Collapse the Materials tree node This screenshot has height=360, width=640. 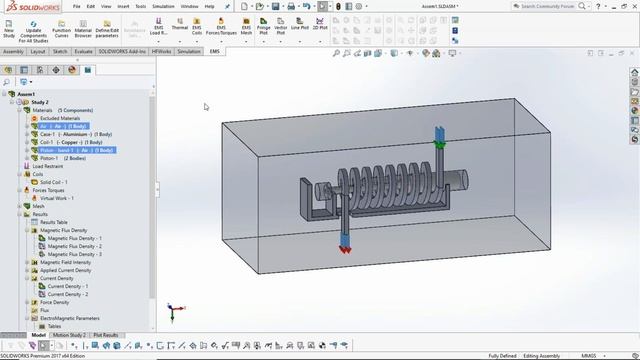click(x=19, y=110)
